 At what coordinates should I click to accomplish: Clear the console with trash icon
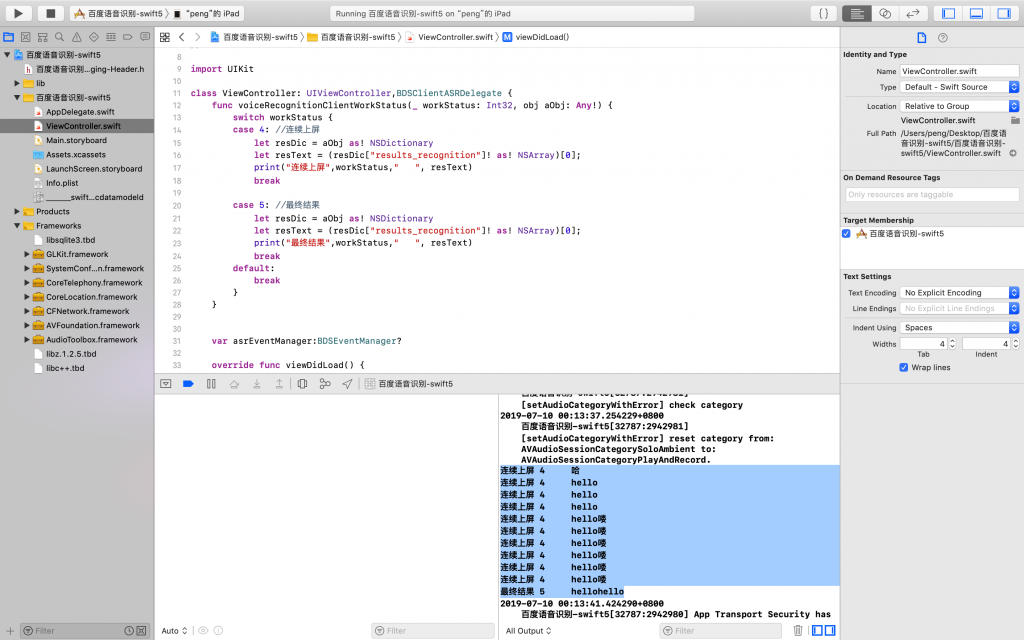point(797,630)
